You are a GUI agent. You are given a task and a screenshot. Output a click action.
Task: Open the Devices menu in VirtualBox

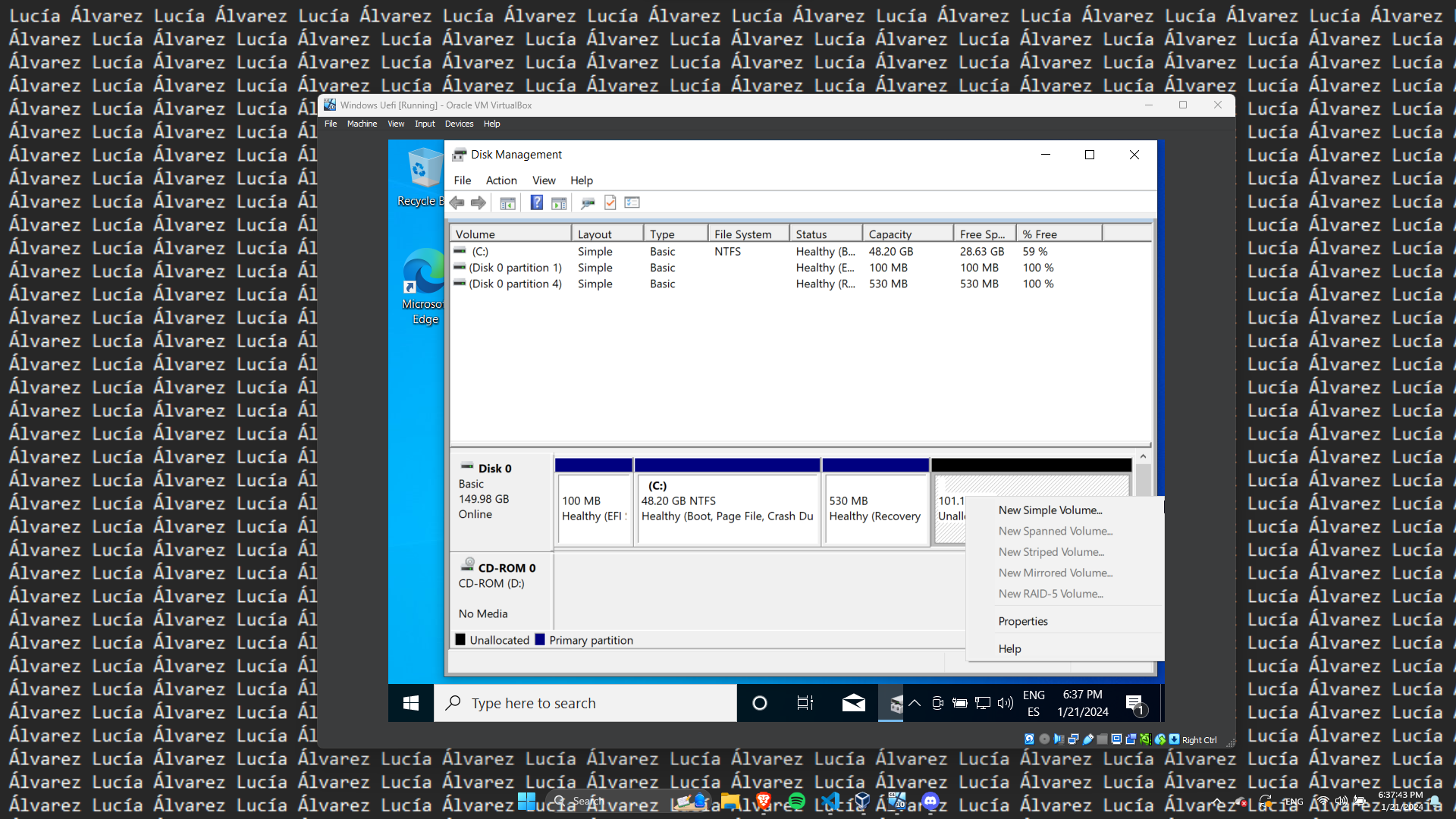pyautogui.click(x=459, y=124)
